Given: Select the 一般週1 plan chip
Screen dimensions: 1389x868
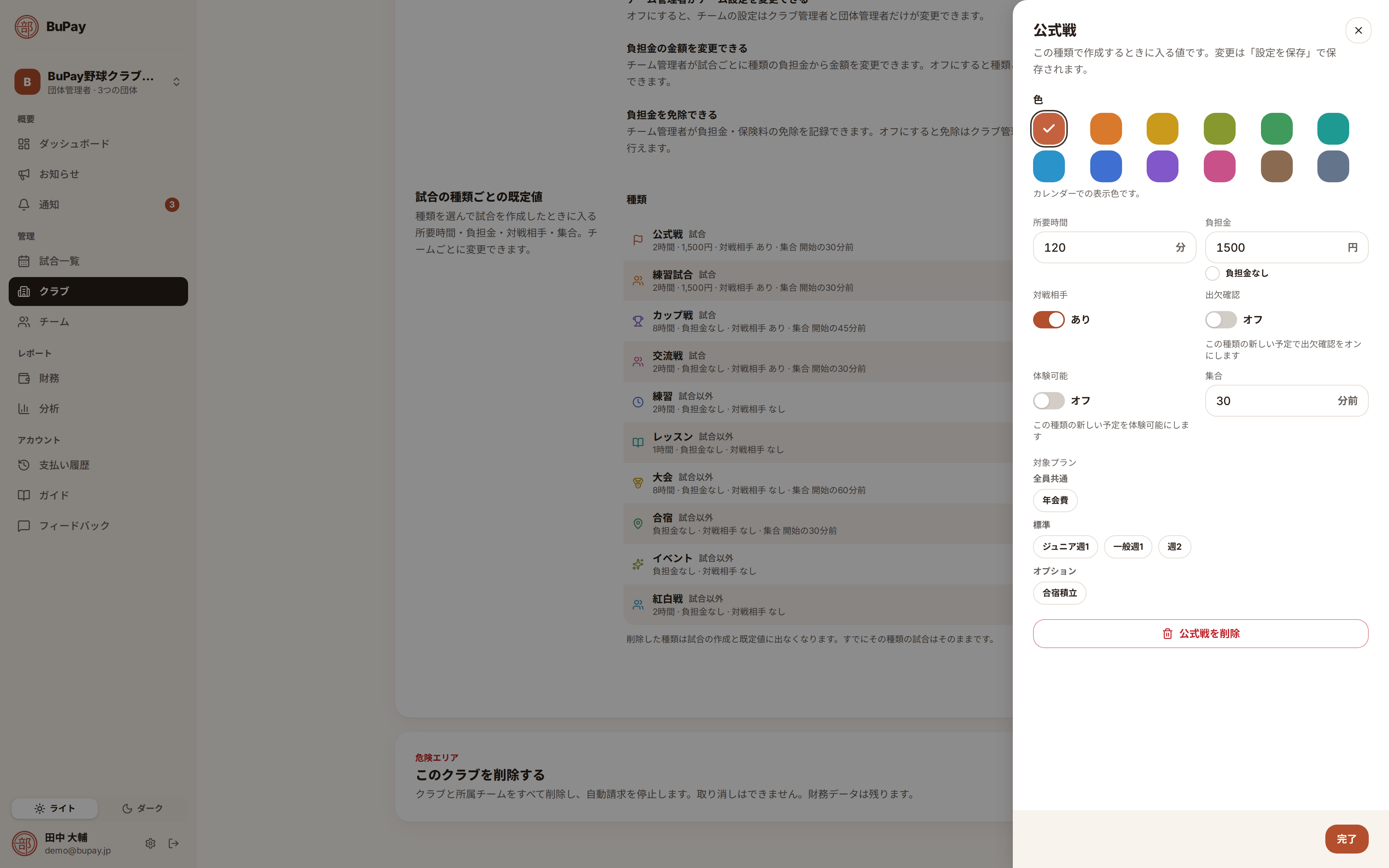Looking at the screenshot, I should click(1128, 547).
